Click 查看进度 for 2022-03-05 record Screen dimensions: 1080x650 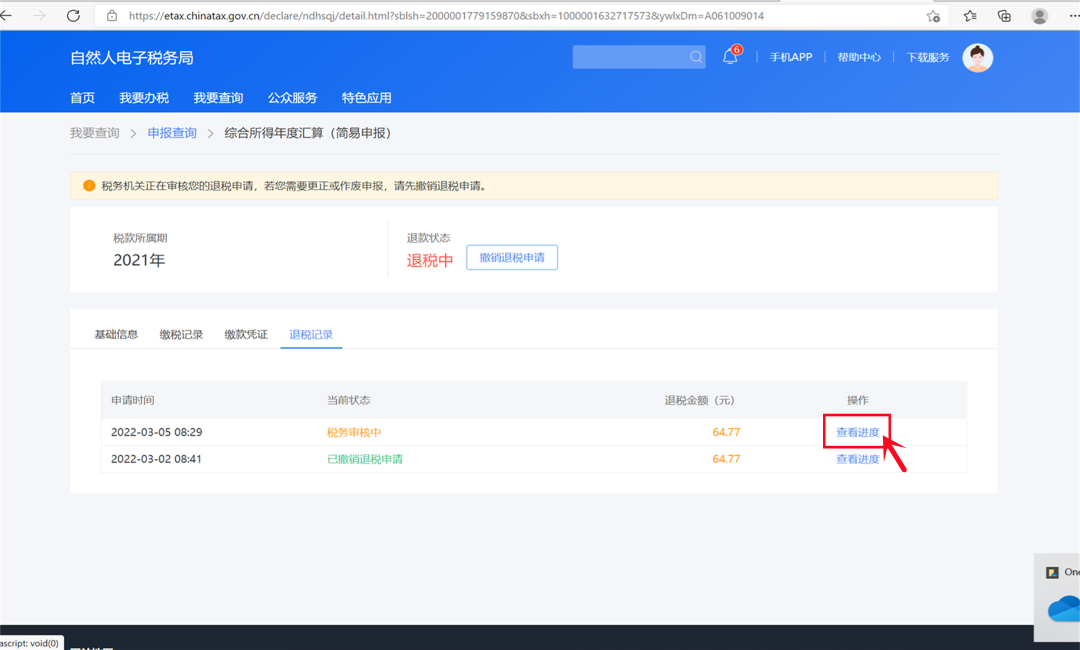tap(858, 432)
